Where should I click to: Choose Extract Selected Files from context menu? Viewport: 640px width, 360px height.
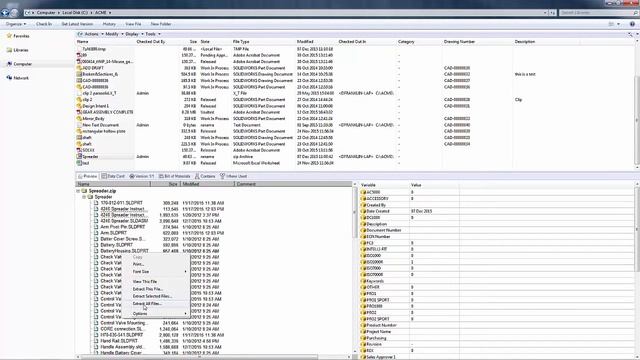coord(156,296)
